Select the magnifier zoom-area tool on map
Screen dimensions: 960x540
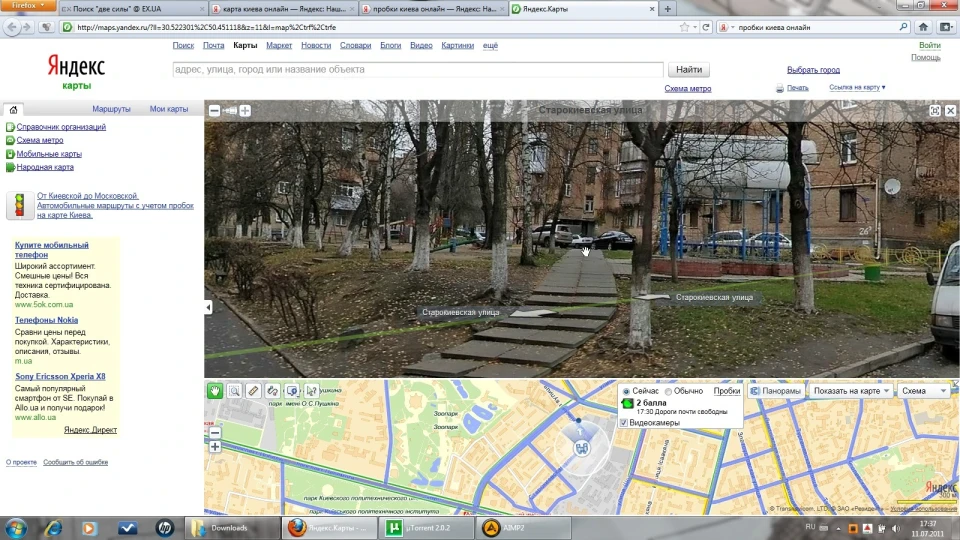click(234, 391)
